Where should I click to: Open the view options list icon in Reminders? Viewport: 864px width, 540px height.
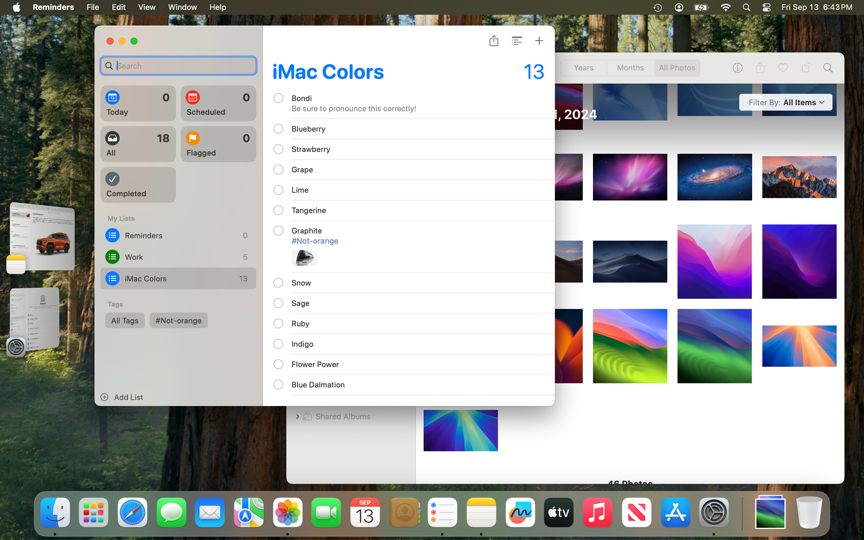(516, 41)
